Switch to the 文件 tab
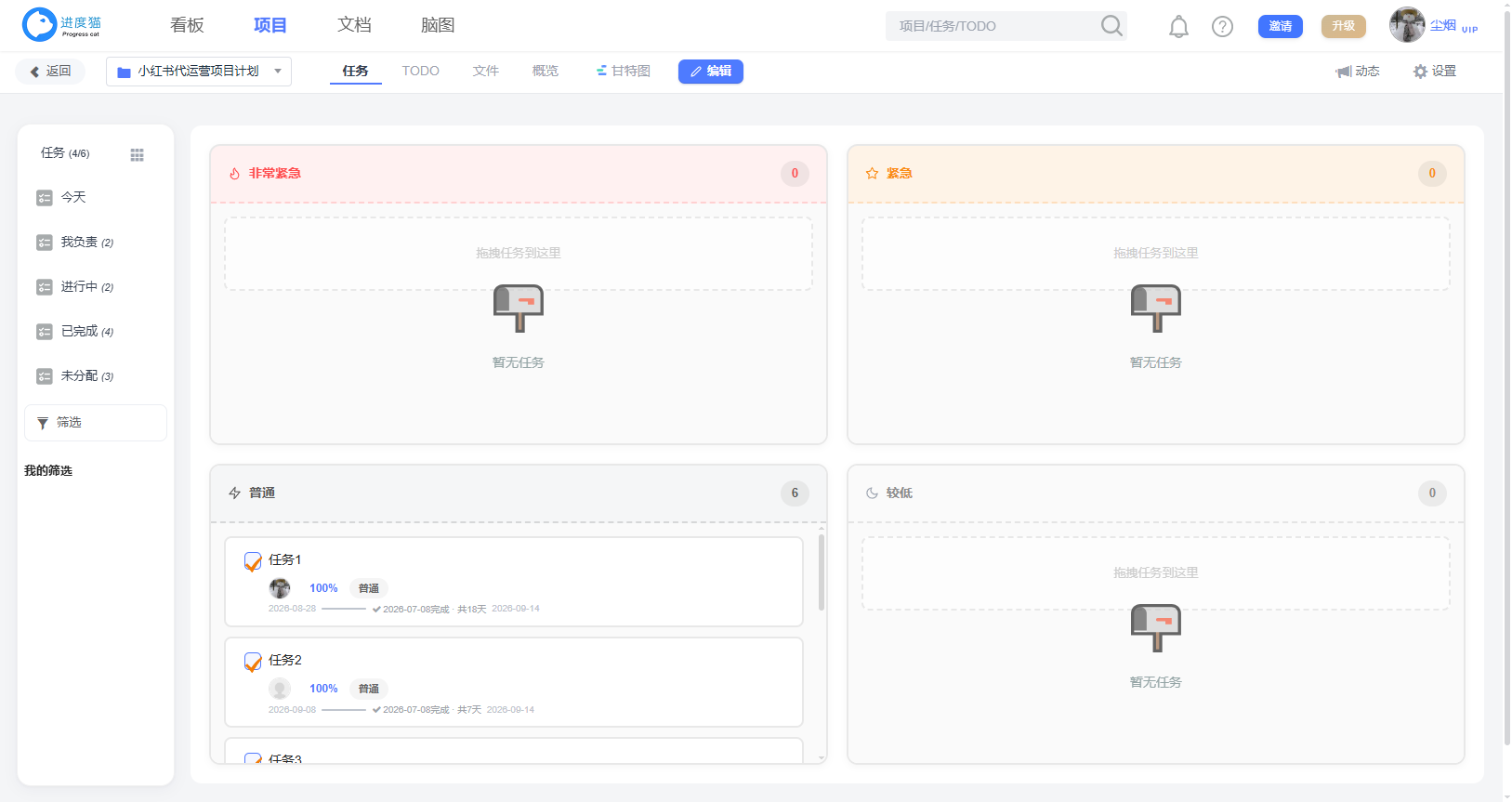 point(485,71)
